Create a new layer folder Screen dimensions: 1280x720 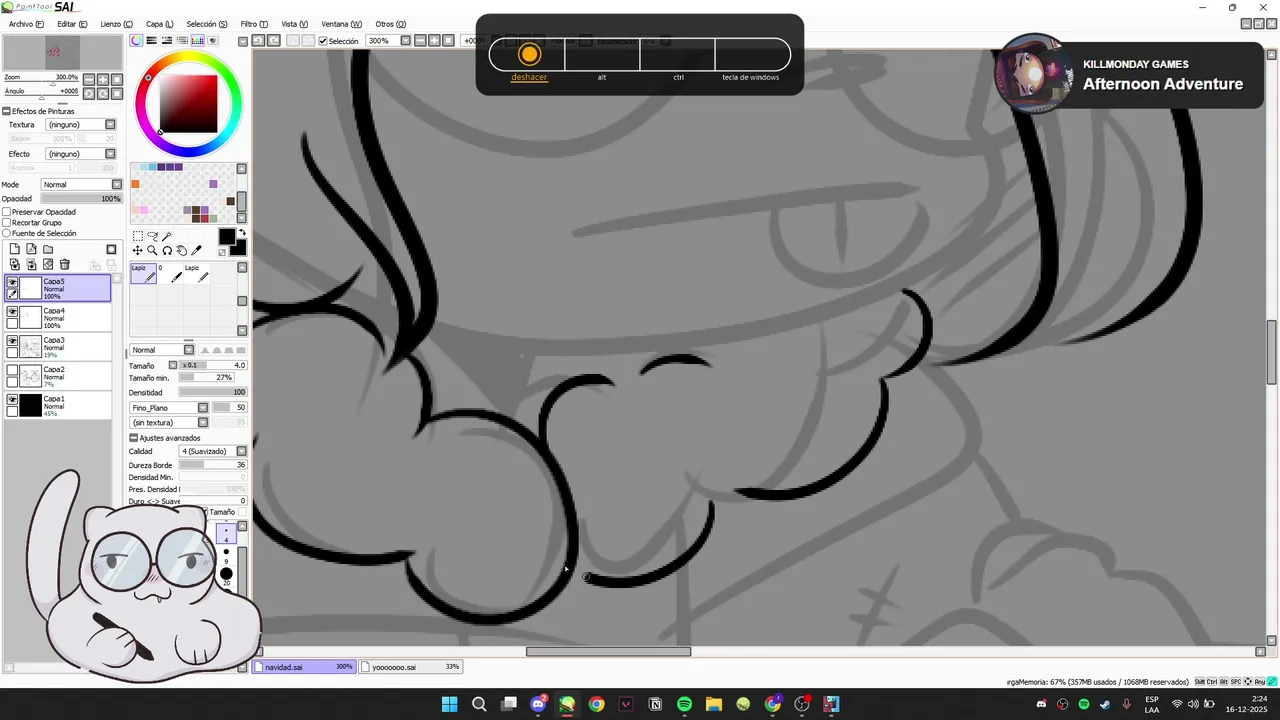[x=47, y=249]
